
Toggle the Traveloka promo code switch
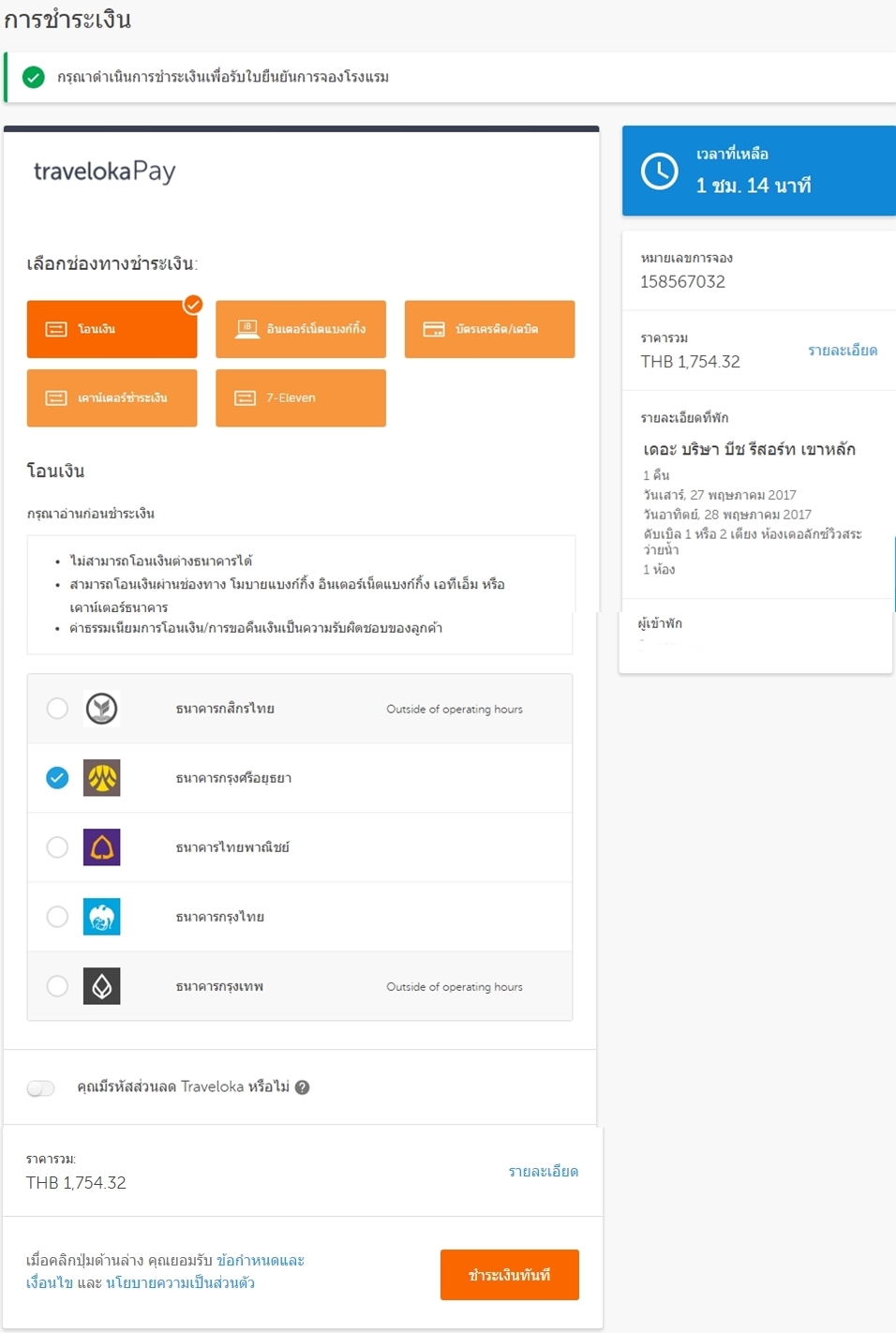41,1087
